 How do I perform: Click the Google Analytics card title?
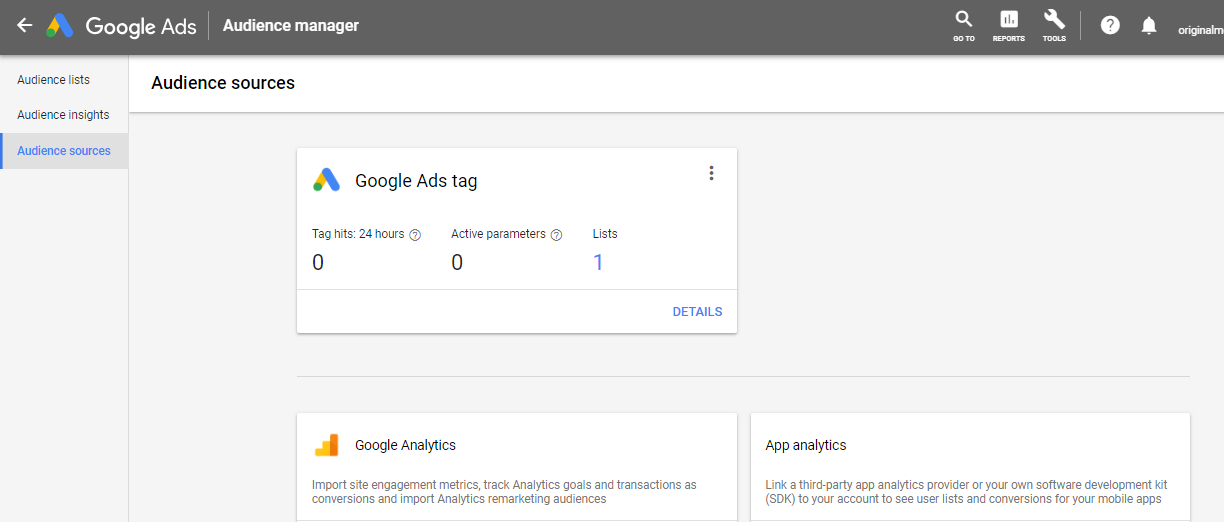click(x=405, y=445)
